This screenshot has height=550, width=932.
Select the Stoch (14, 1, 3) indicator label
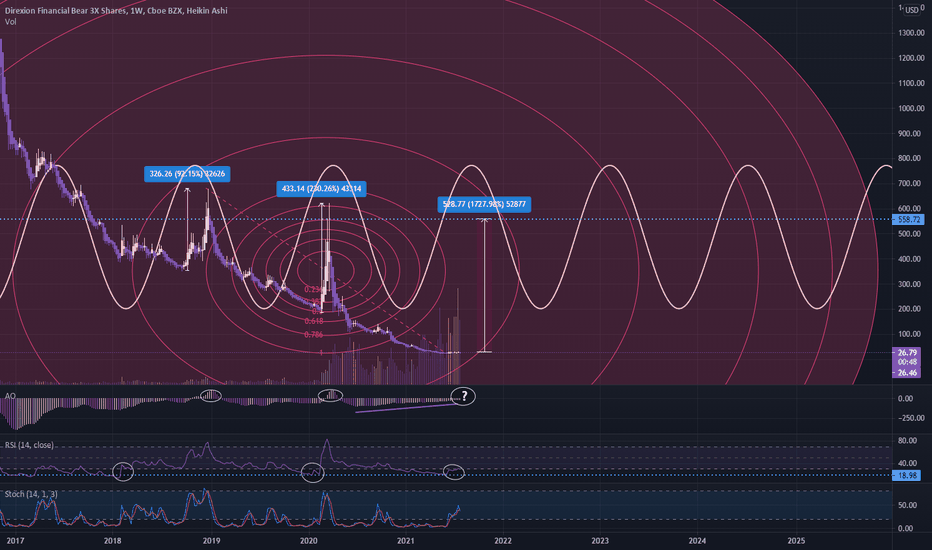click(x=31, y=494)
